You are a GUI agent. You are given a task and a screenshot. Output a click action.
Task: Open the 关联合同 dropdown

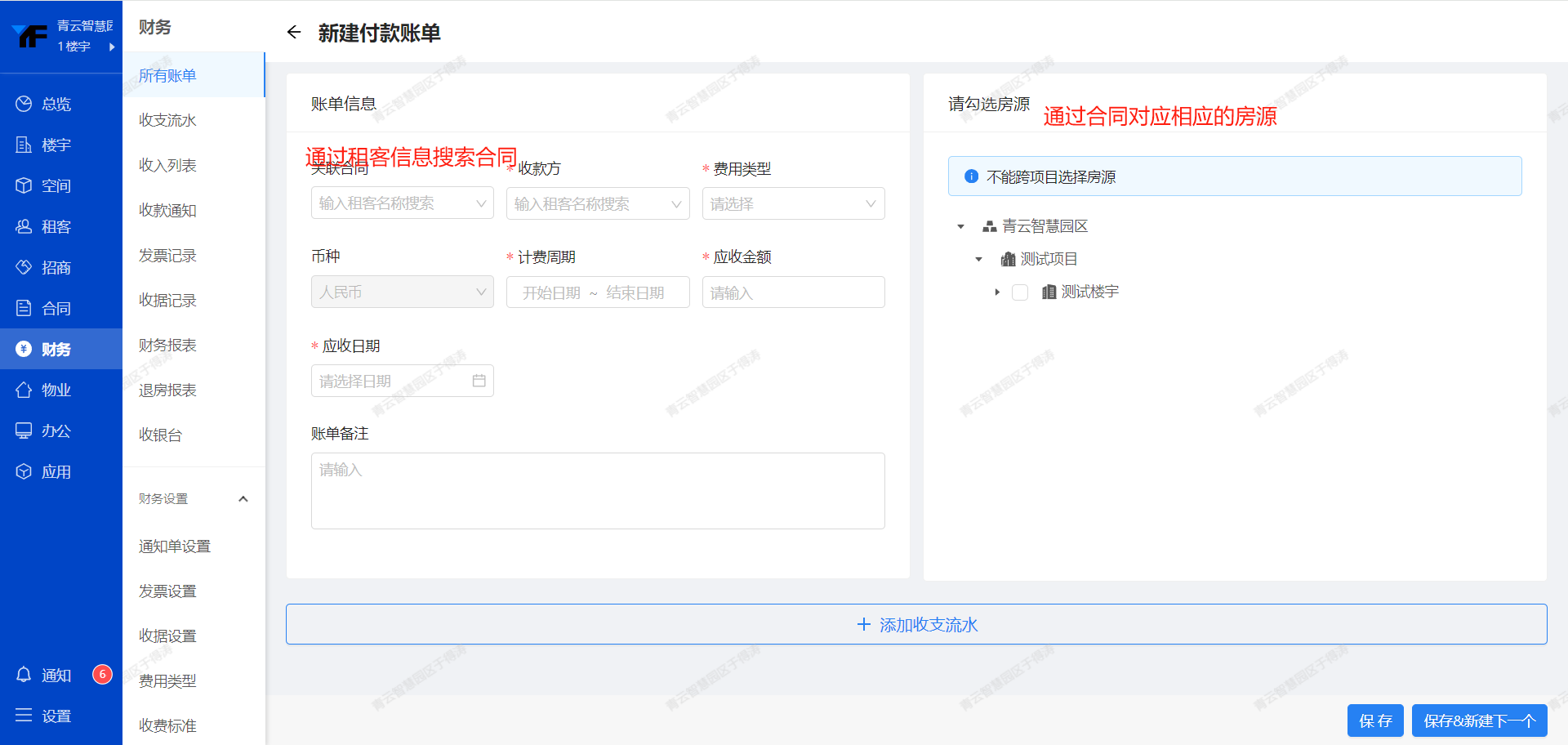pos(402,203)
